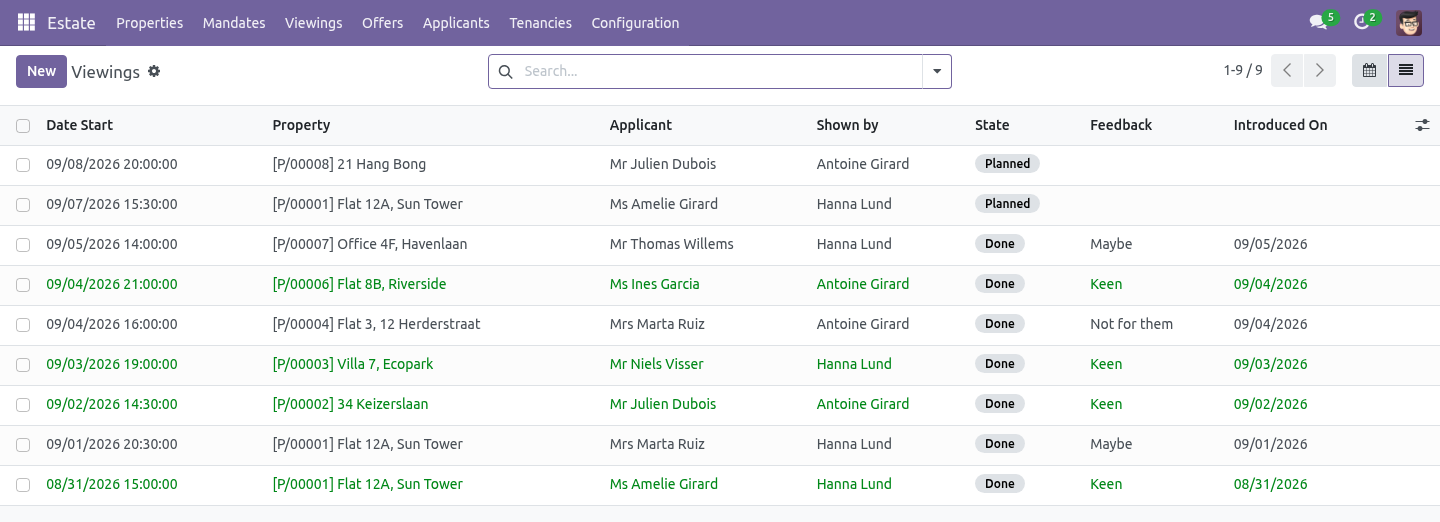The height and width of the screenshot is (522, 1440).
Task: Open the user avatar menu
Action: point(1409,22)
